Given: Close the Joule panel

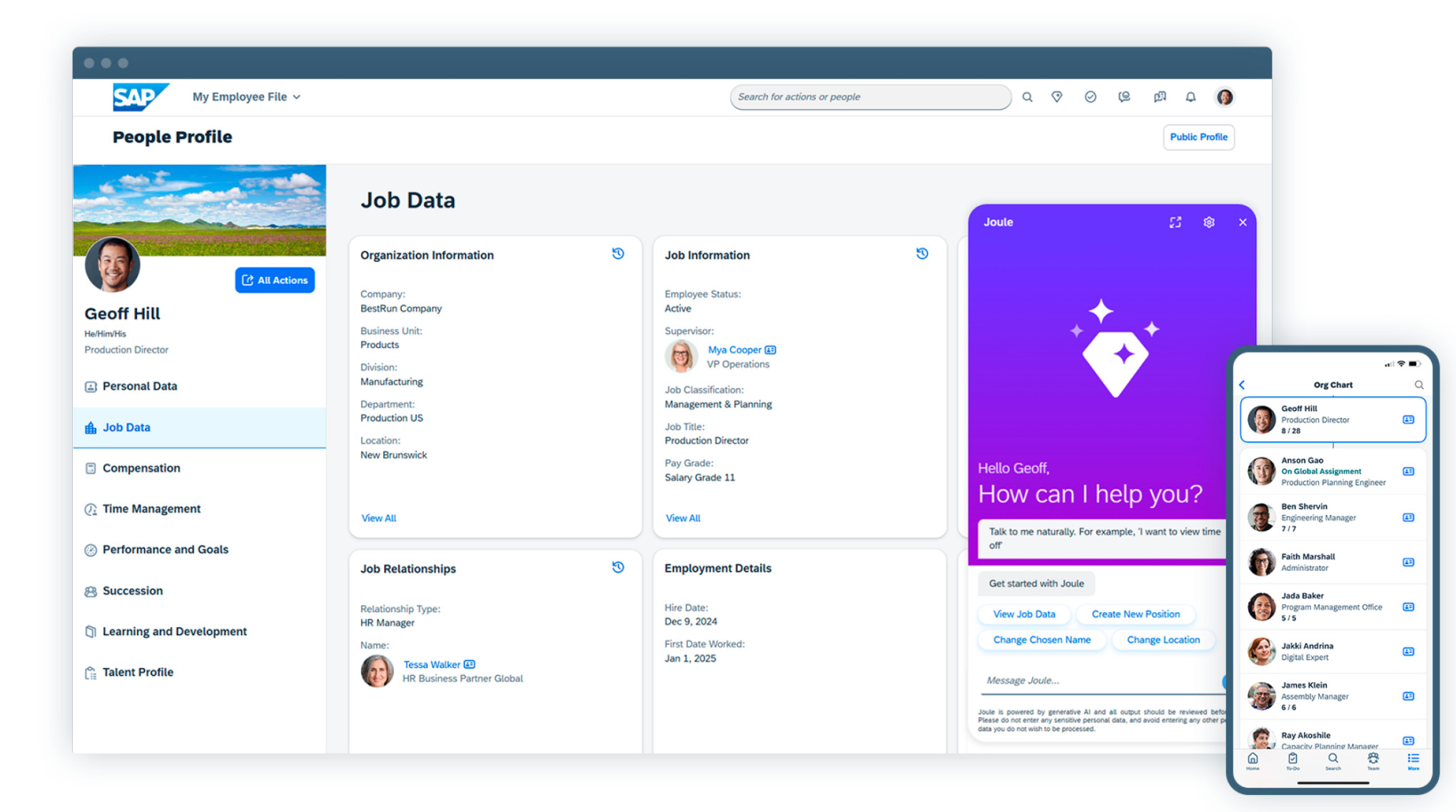Looking at the screenshot, I should (1243, 223).
